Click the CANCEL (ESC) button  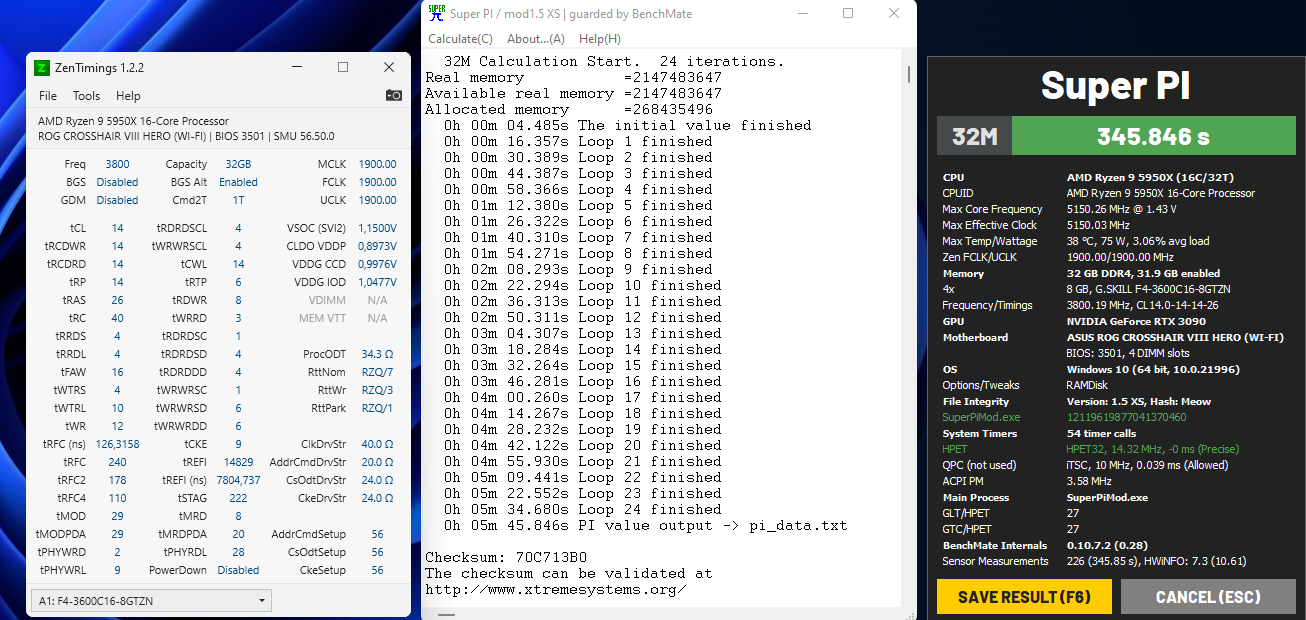(1208, 597)
